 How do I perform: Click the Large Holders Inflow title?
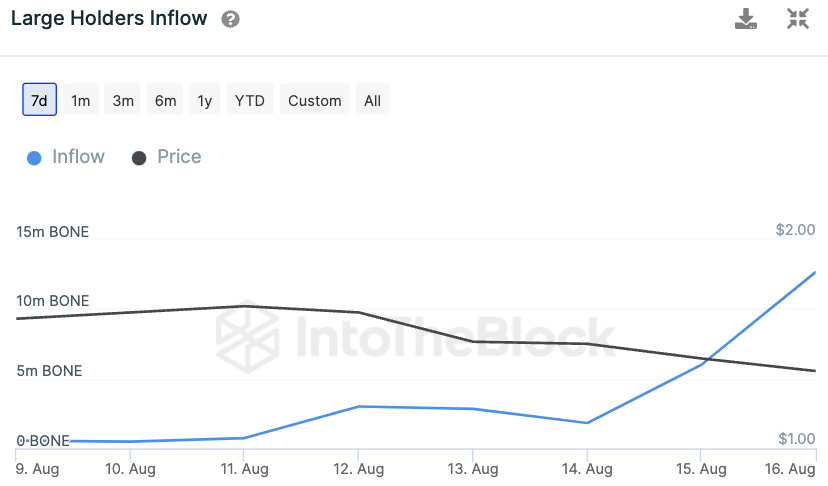(109, 18)
